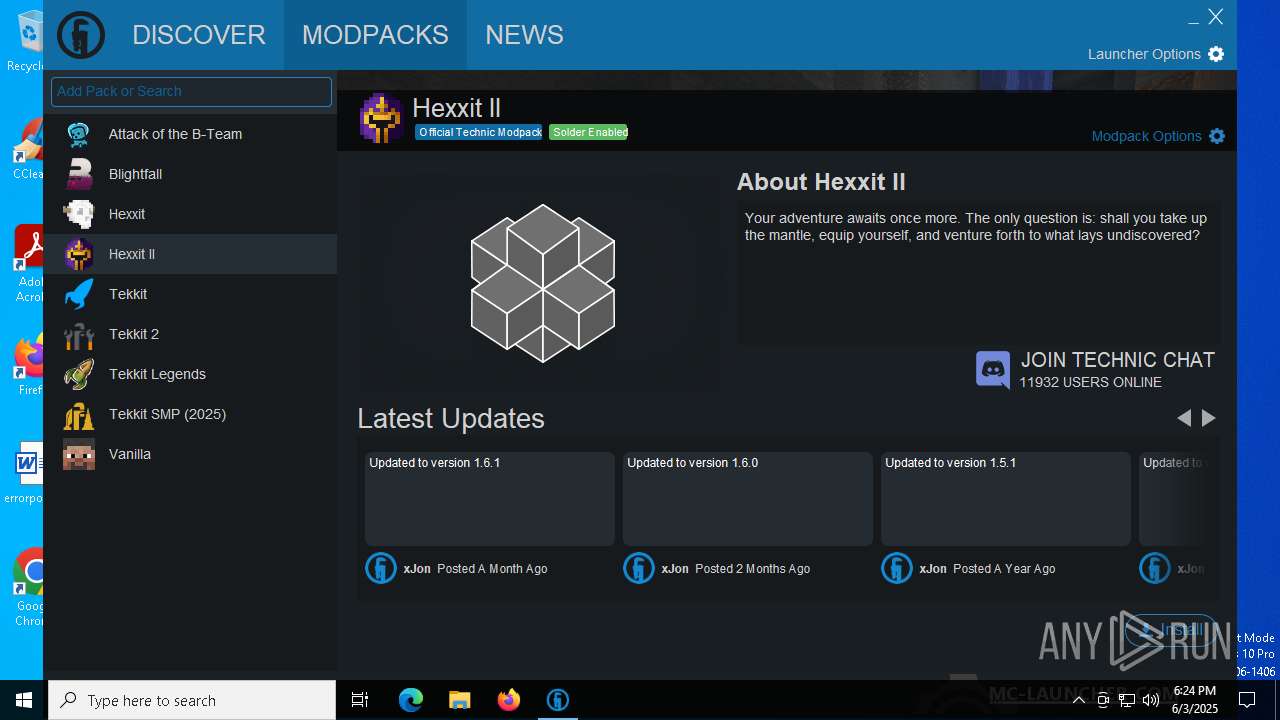Click the Discord logo icon
The height and width of the screenshot is (720, 1280).
(993, 370)
